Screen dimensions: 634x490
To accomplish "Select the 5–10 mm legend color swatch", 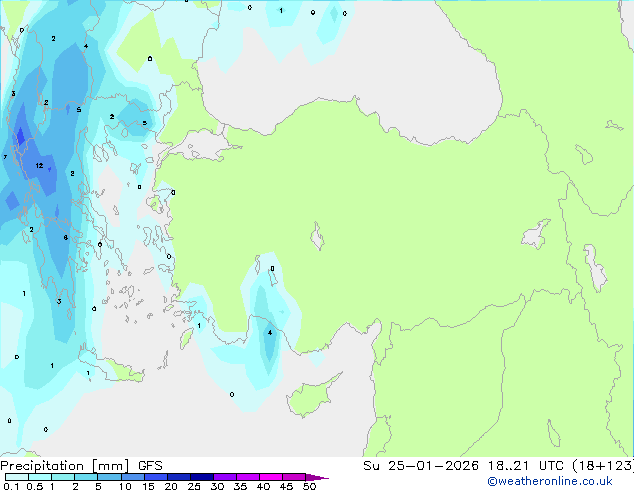I will (x=109, y=477).
